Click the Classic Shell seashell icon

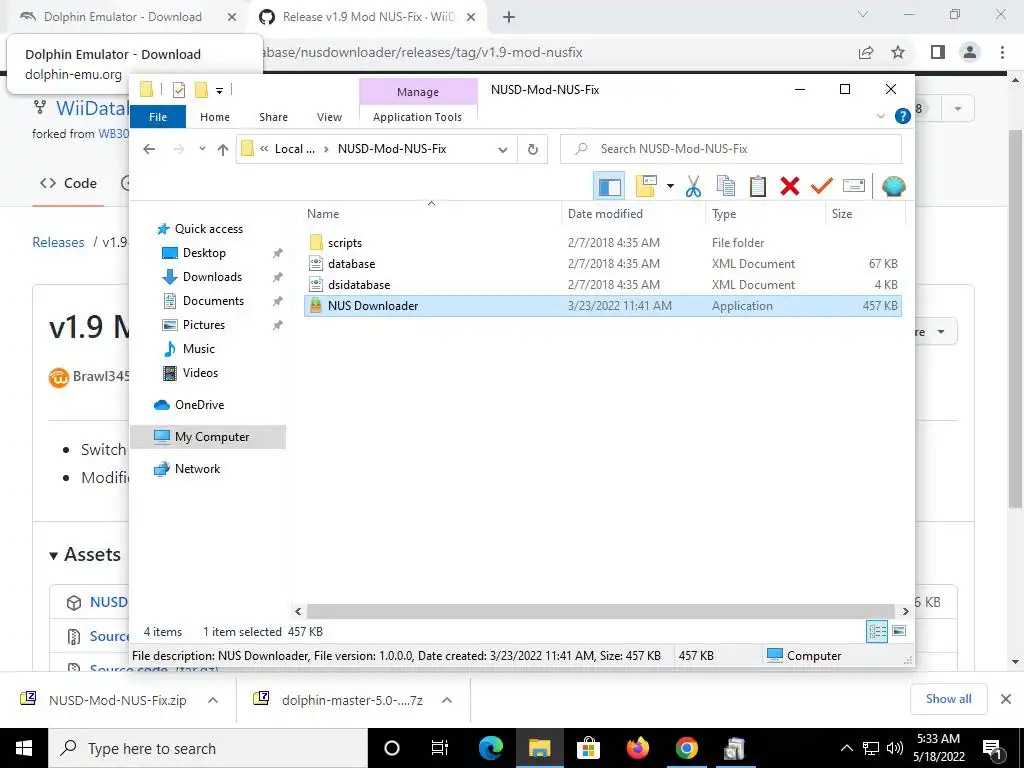(893, 187)
